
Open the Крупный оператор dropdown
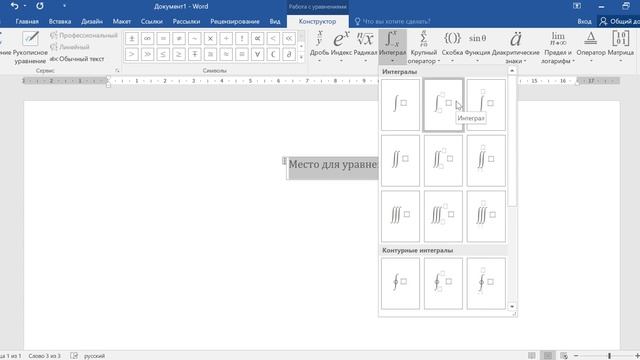pos(424,47)
